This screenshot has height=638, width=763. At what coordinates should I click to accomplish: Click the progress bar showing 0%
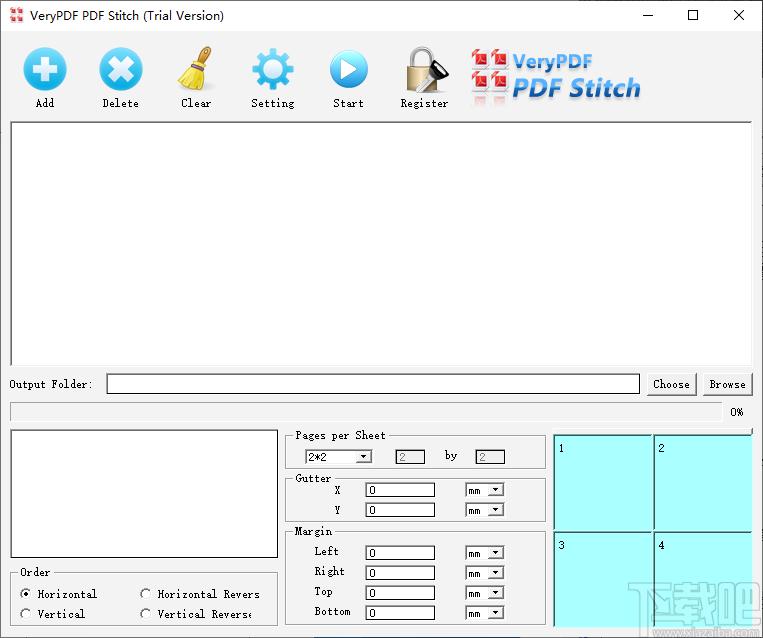coord(366,412)
